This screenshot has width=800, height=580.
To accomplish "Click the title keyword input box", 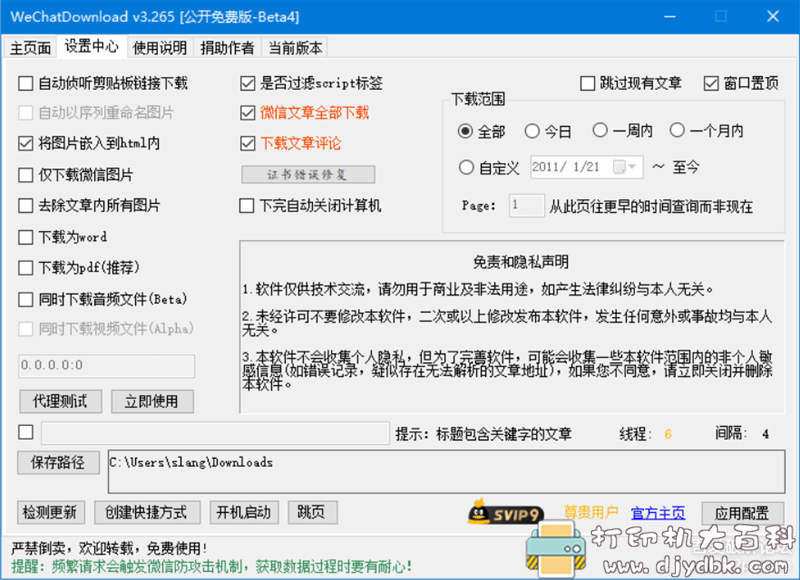I will point(215,433).
